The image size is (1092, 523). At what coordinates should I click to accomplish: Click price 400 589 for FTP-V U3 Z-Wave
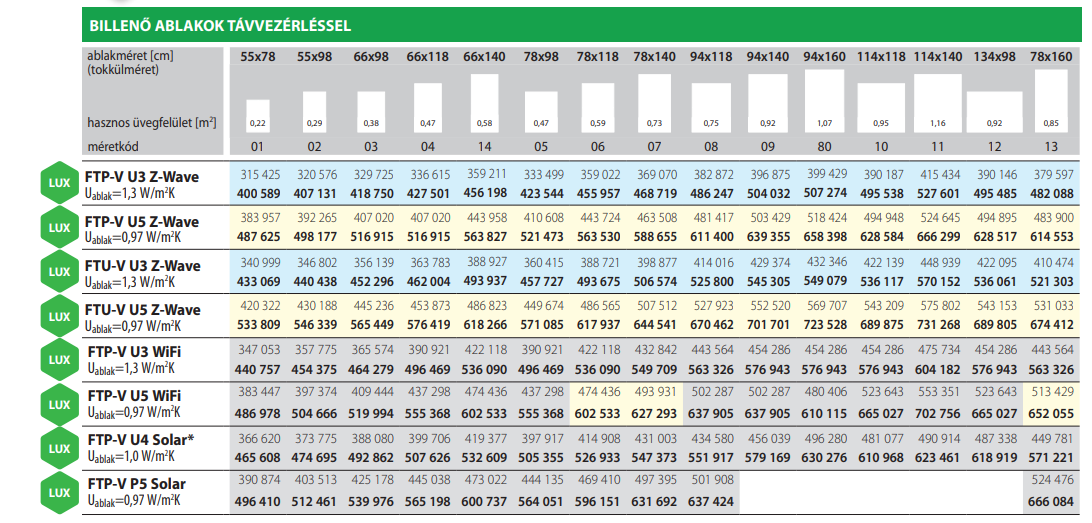coord(258,194)
